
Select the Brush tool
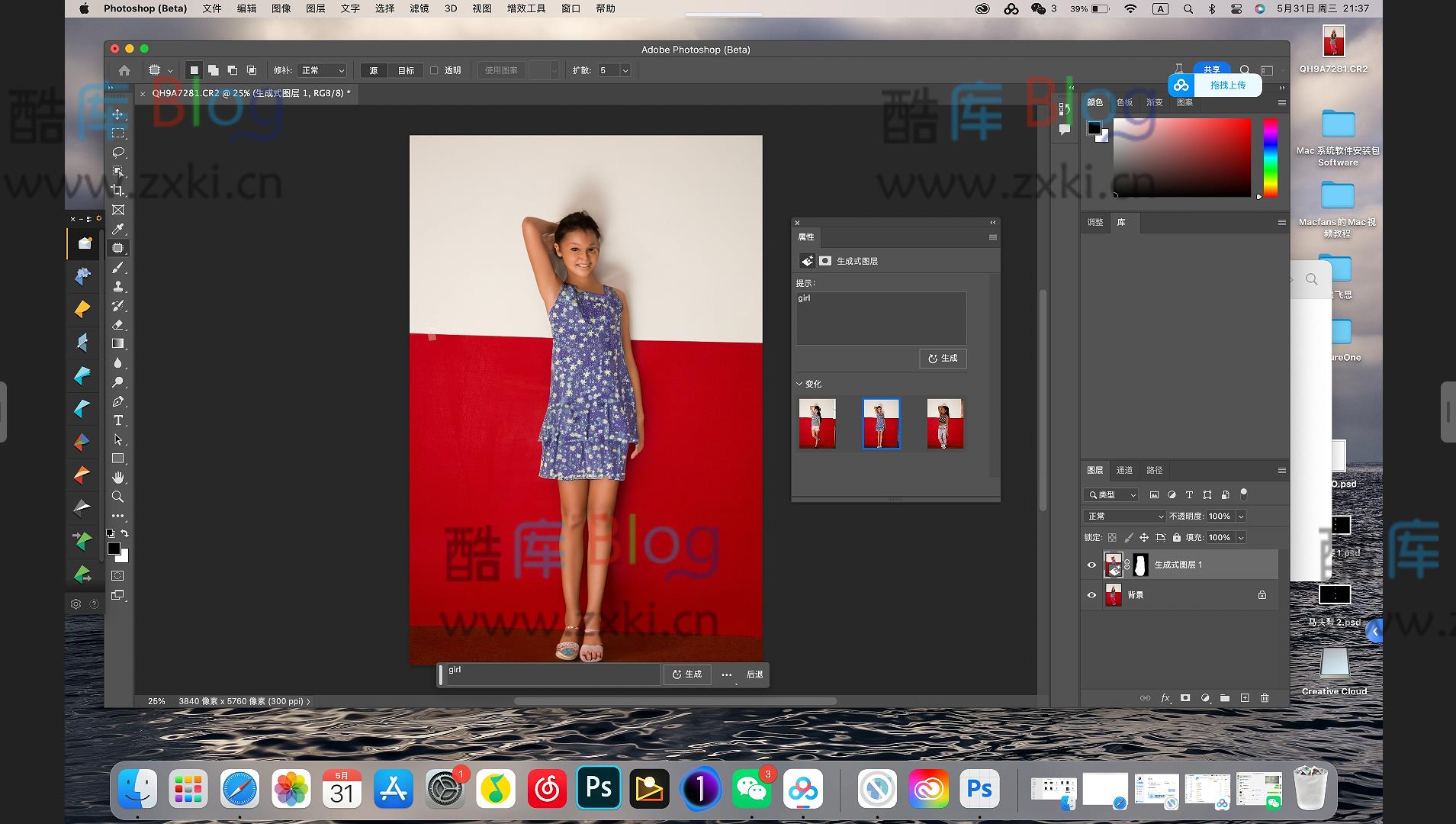tap(118, 268)
